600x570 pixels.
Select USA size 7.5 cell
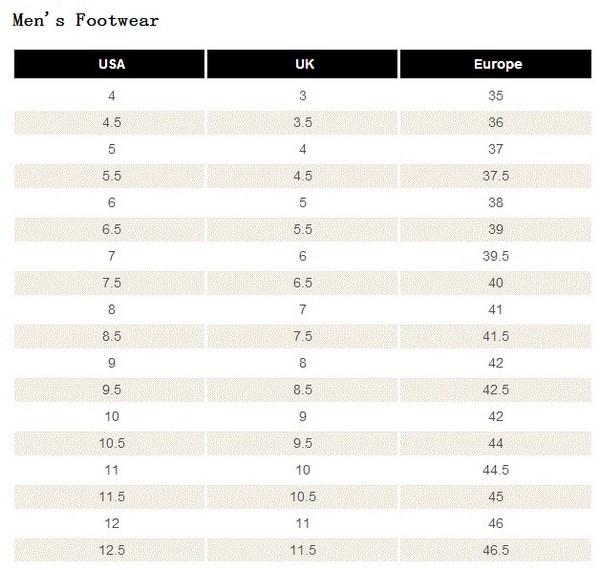pyautogui.click(x=109, y=283)
